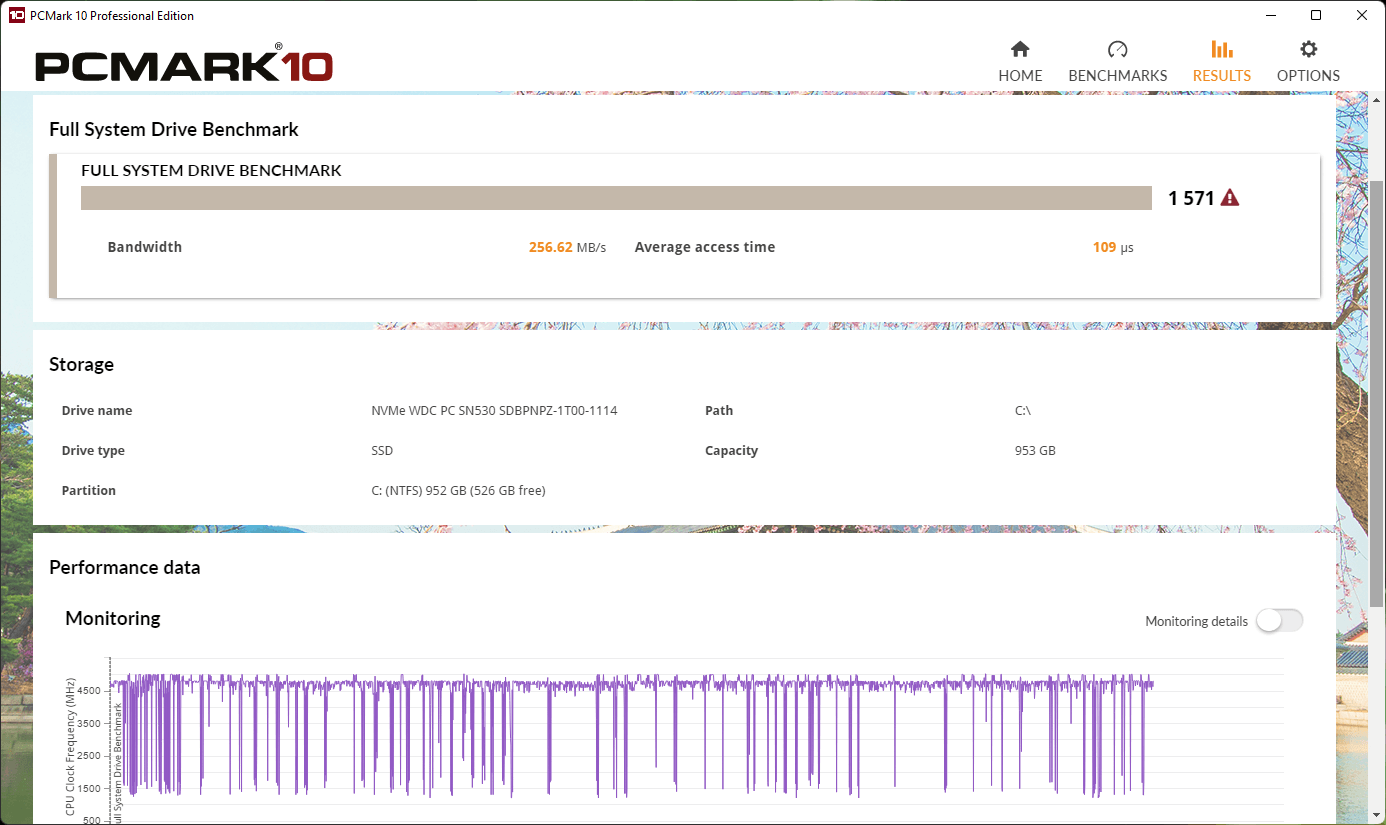
Task: Click the CPU Clock Frequency (MHz) axis label
Action: coord(71,746)
